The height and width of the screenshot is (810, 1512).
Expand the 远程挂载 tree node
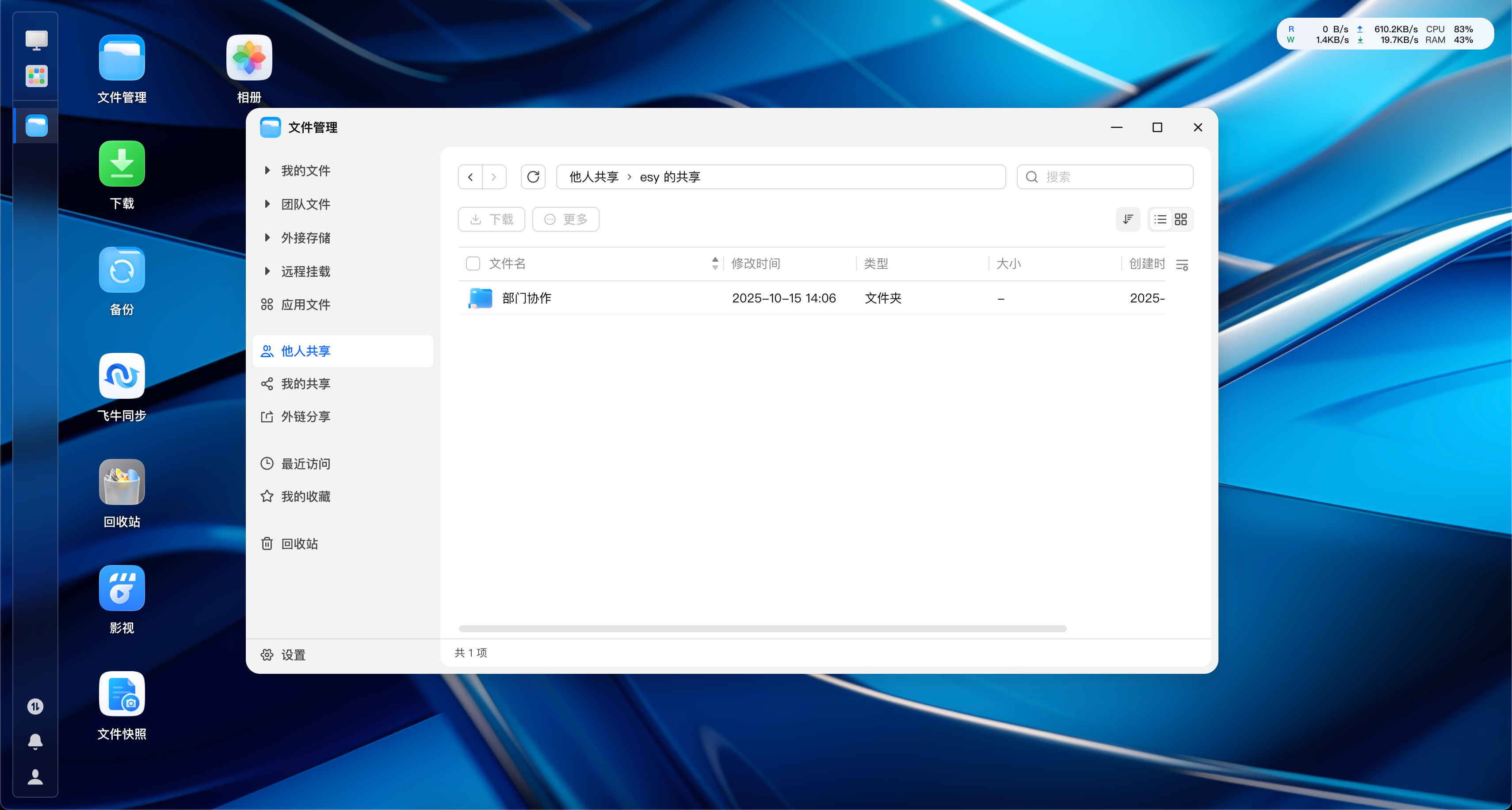(x=267, y=271)
